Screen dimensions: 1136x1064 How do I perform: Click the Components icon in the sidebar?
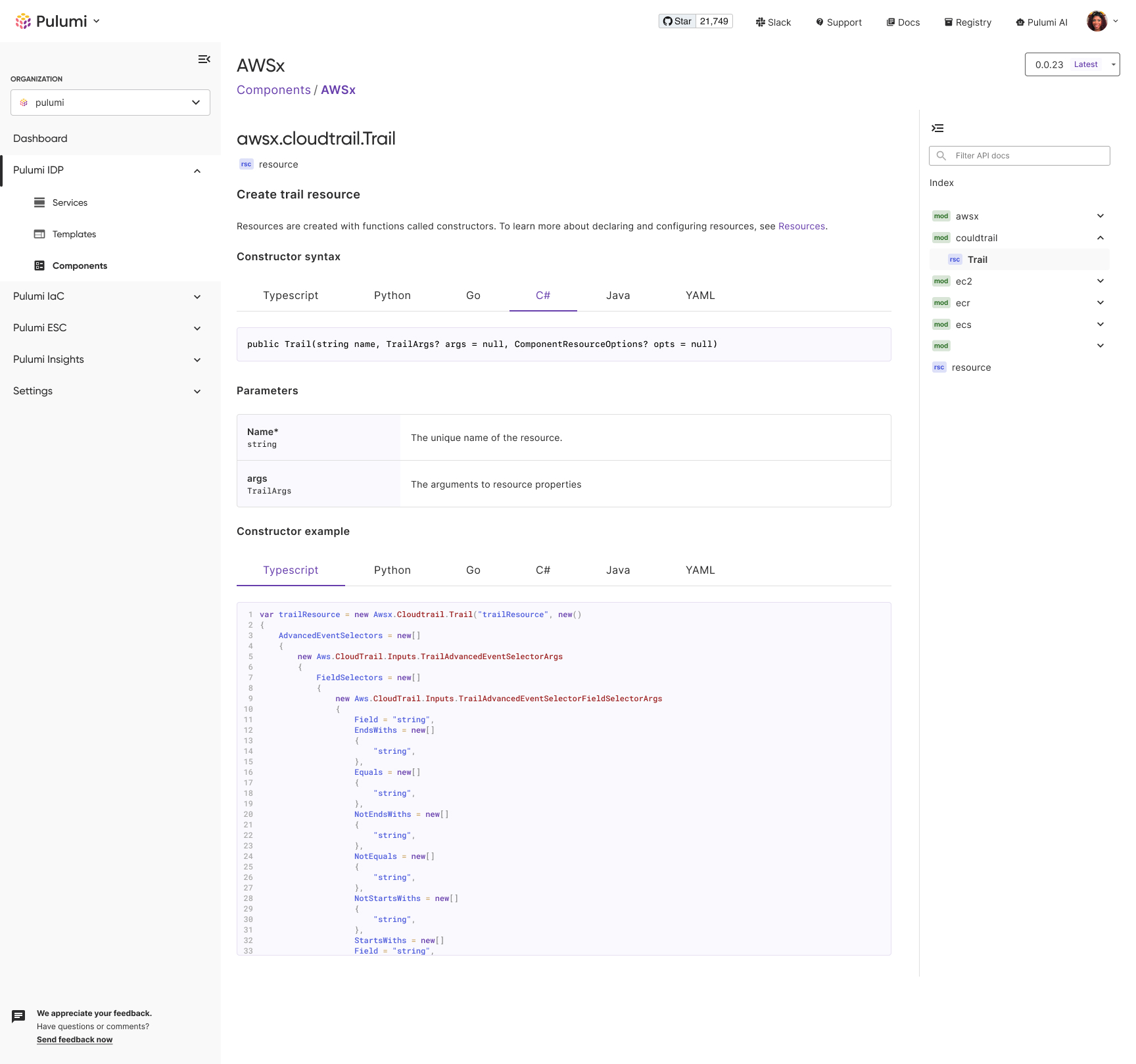coord(39,266)
